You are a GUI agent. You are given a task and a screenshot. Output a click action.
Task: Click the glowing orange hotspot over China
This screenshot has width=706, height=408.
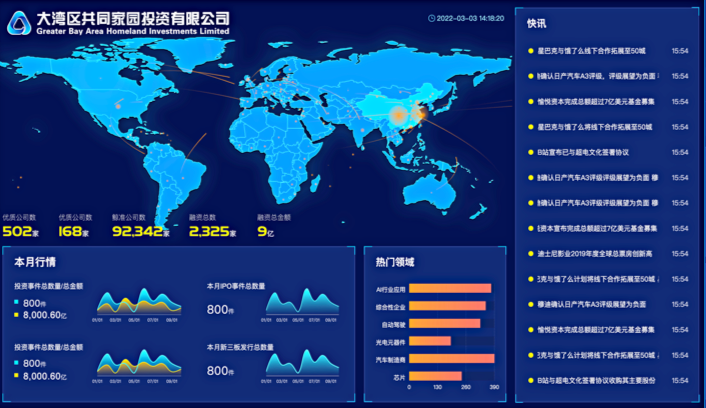[x=398, y=117]
